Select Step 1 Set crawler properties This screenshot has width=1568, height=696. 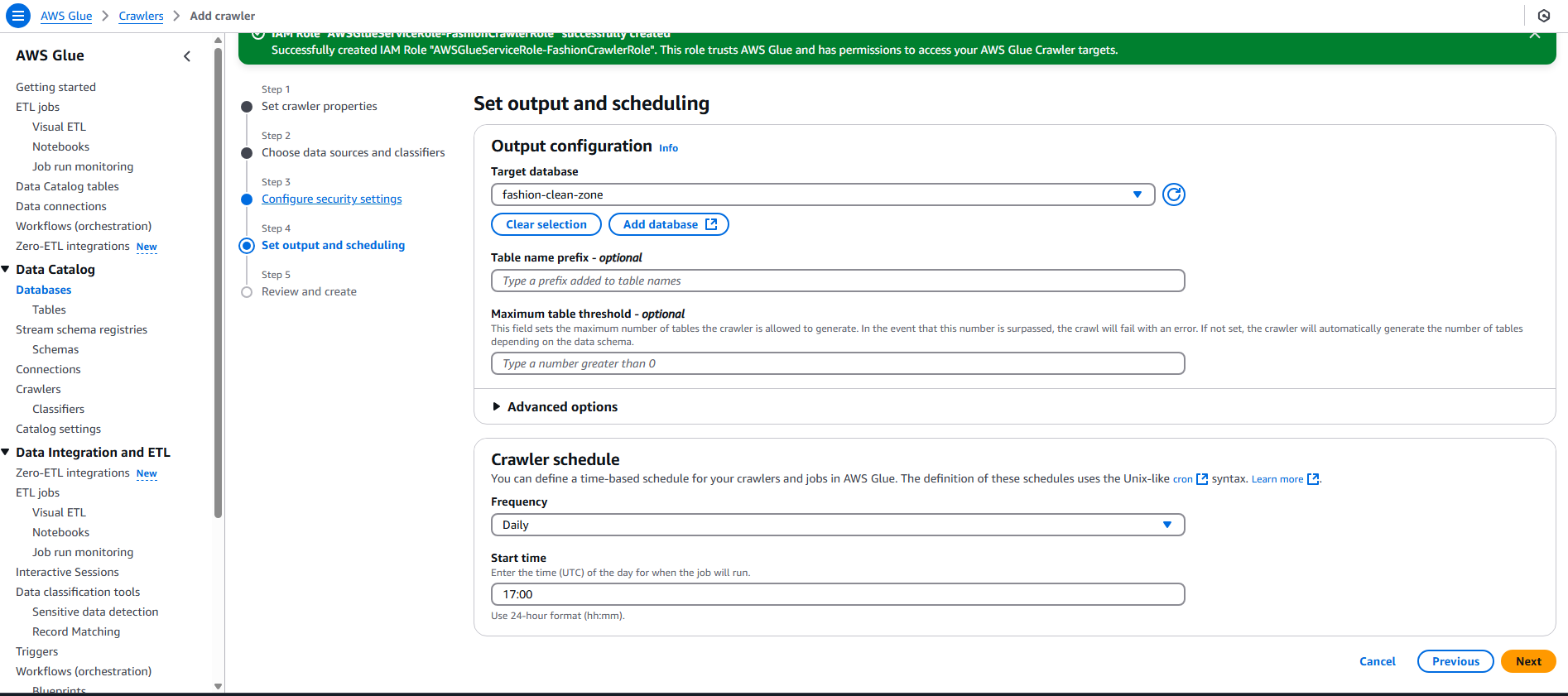tap(319, 106)
